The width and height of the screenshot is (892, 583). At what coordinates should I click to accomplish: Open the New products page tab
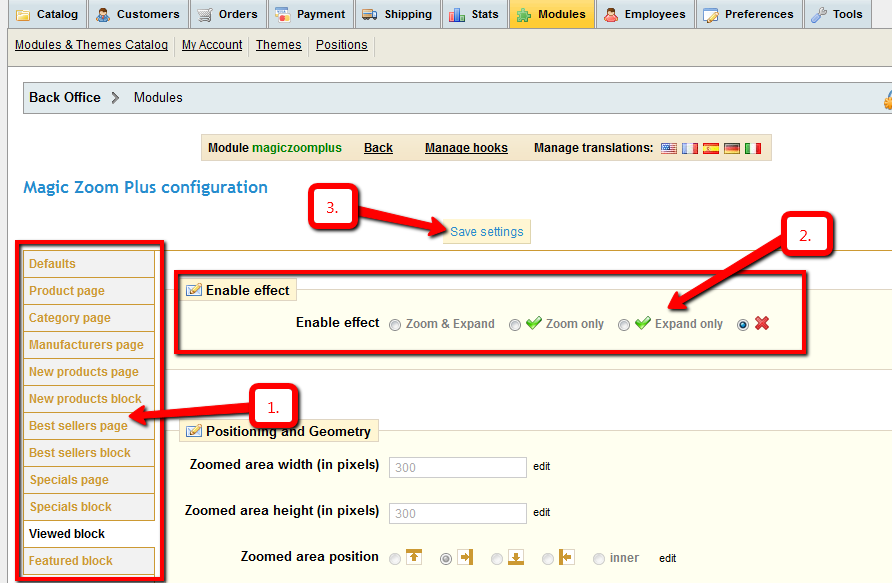click(89, 372)
